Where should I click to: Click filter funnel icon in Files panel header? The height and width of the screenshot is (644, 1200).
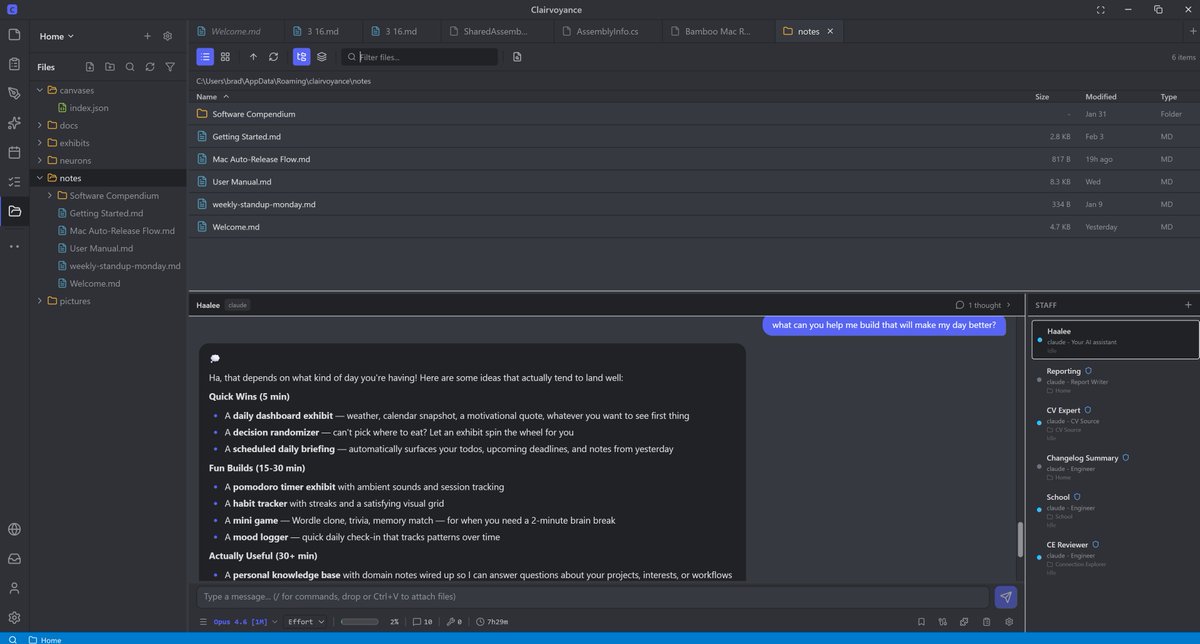(170, 67)
